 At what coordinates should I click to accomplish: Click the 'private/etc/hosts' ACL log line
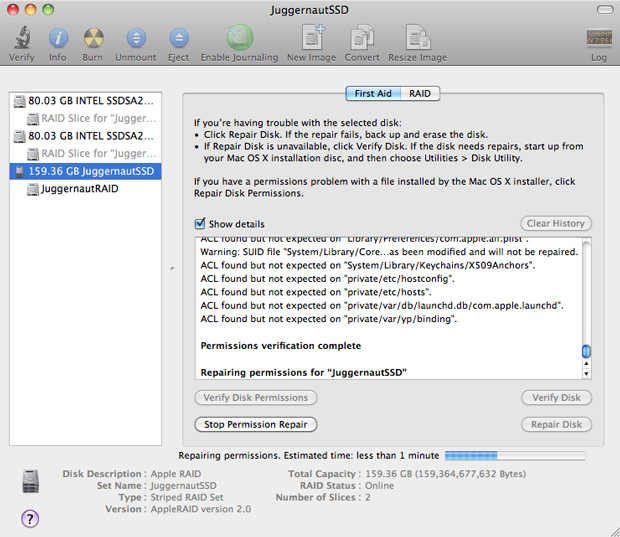[x=316, y=292]
